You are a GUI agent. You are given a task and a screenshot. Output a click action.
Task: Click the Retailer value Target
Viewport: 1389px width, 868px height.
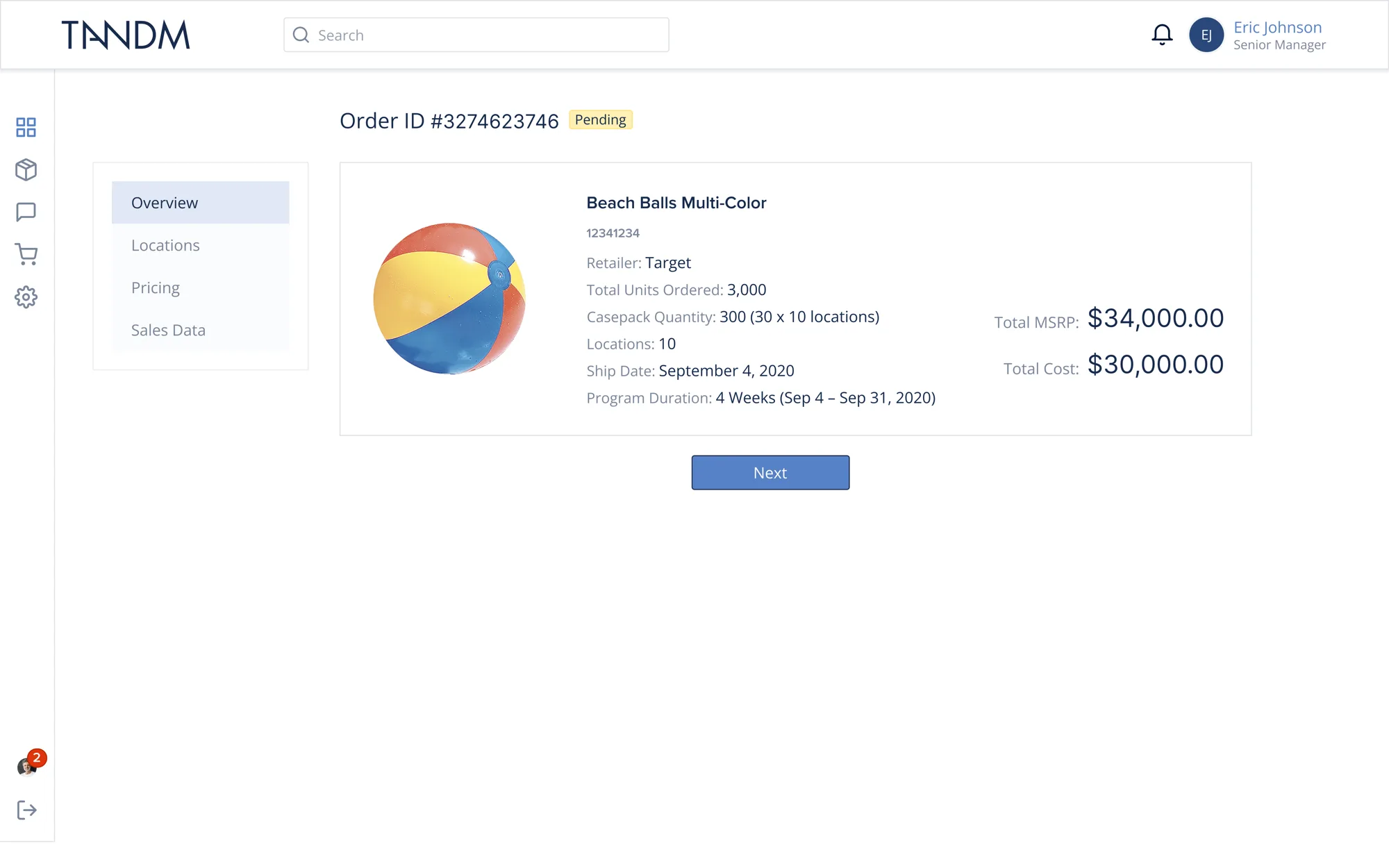coord(668,262)
